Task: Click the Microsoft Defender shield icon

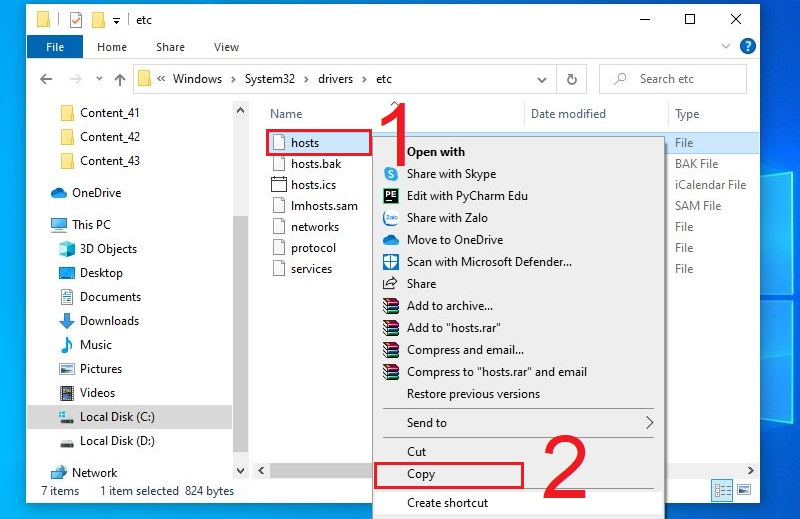Action: click(391, 262)
